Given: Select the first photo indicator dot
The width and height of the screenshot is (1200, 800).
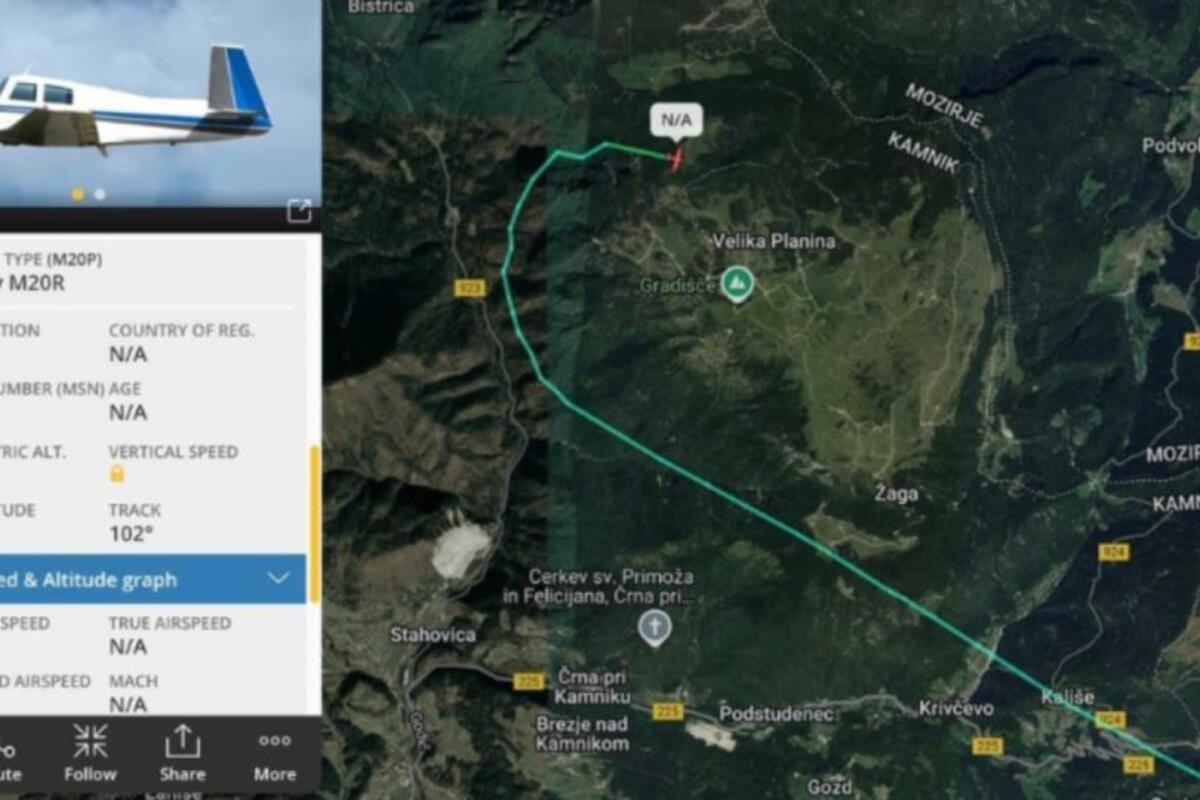Looking at the screenshot, I should click(78, 194).
